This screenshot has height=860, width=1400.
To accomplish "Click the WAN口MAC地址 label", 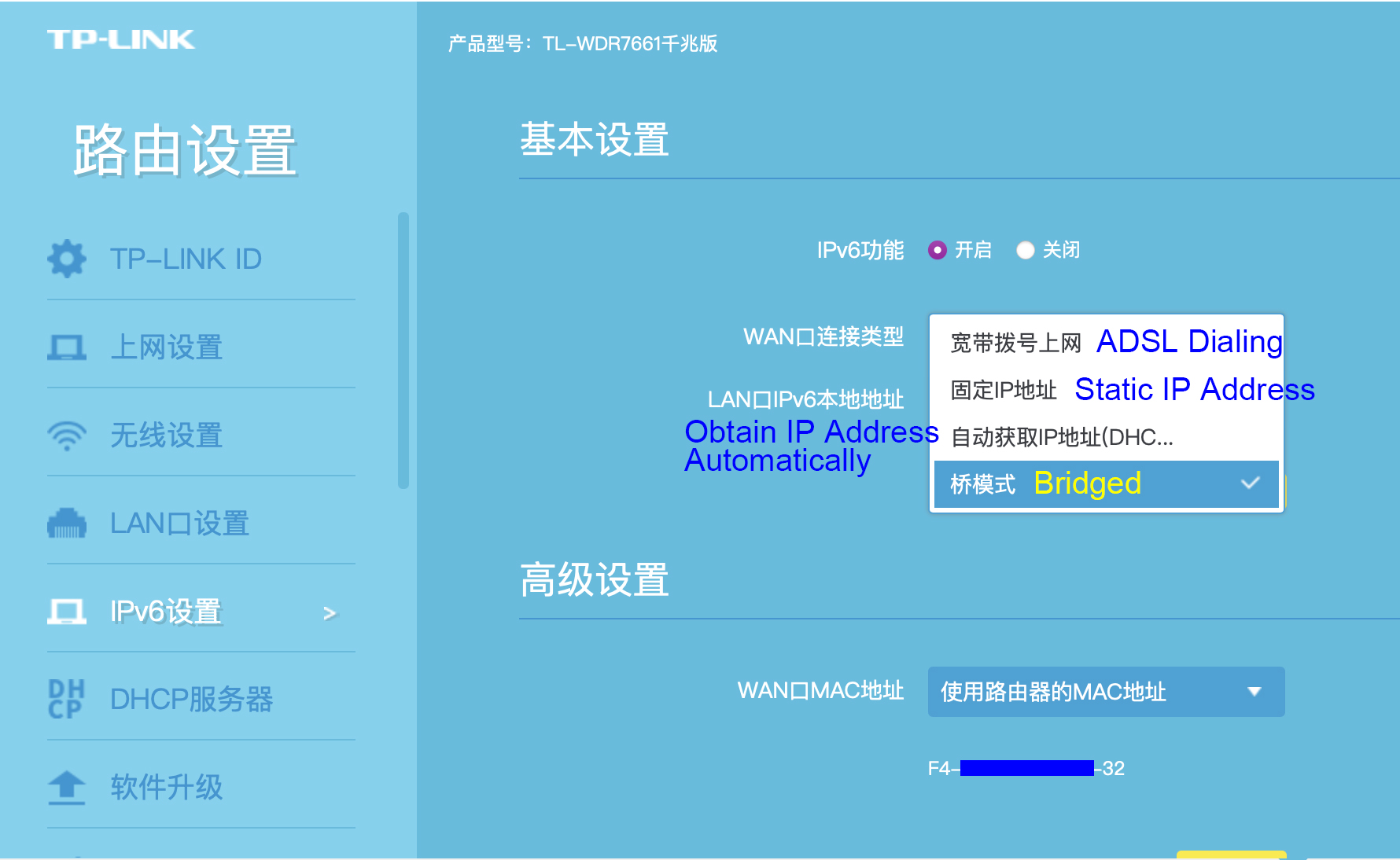I will [x=820, y=690].
